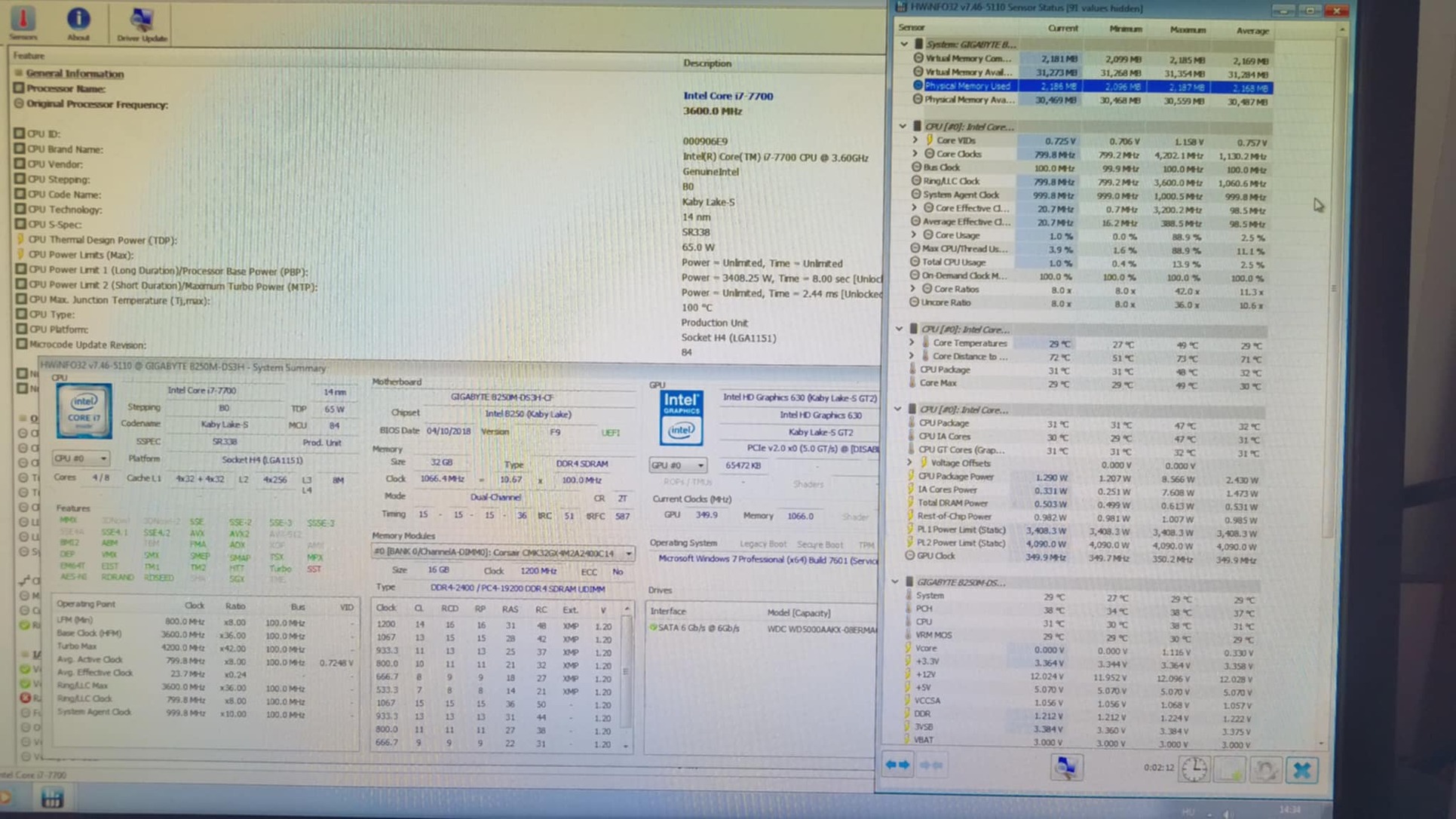The width and height of the screenshot is (1456, 819).
Task: Click the network monitor icon in sensor toolbar
Action: point(1065,767)
